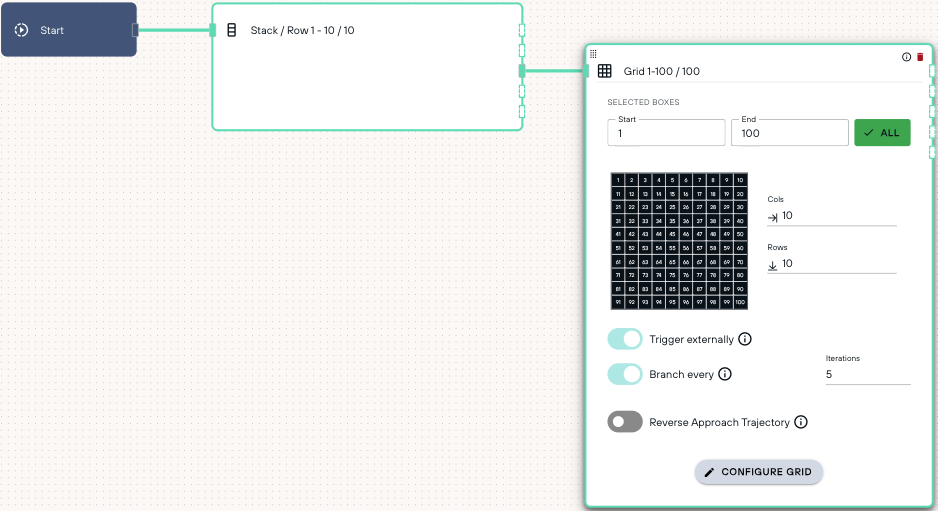Edit the Iterations field
Image resolution: width=938 pixels, height=511 pixels.
[868, 374]
